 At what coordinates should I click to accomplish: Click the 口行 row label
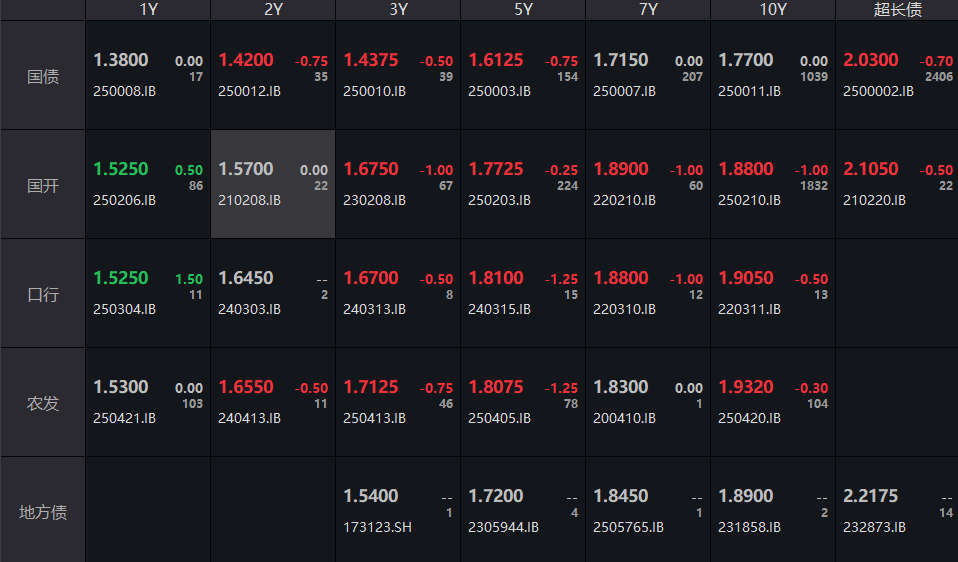43,294
